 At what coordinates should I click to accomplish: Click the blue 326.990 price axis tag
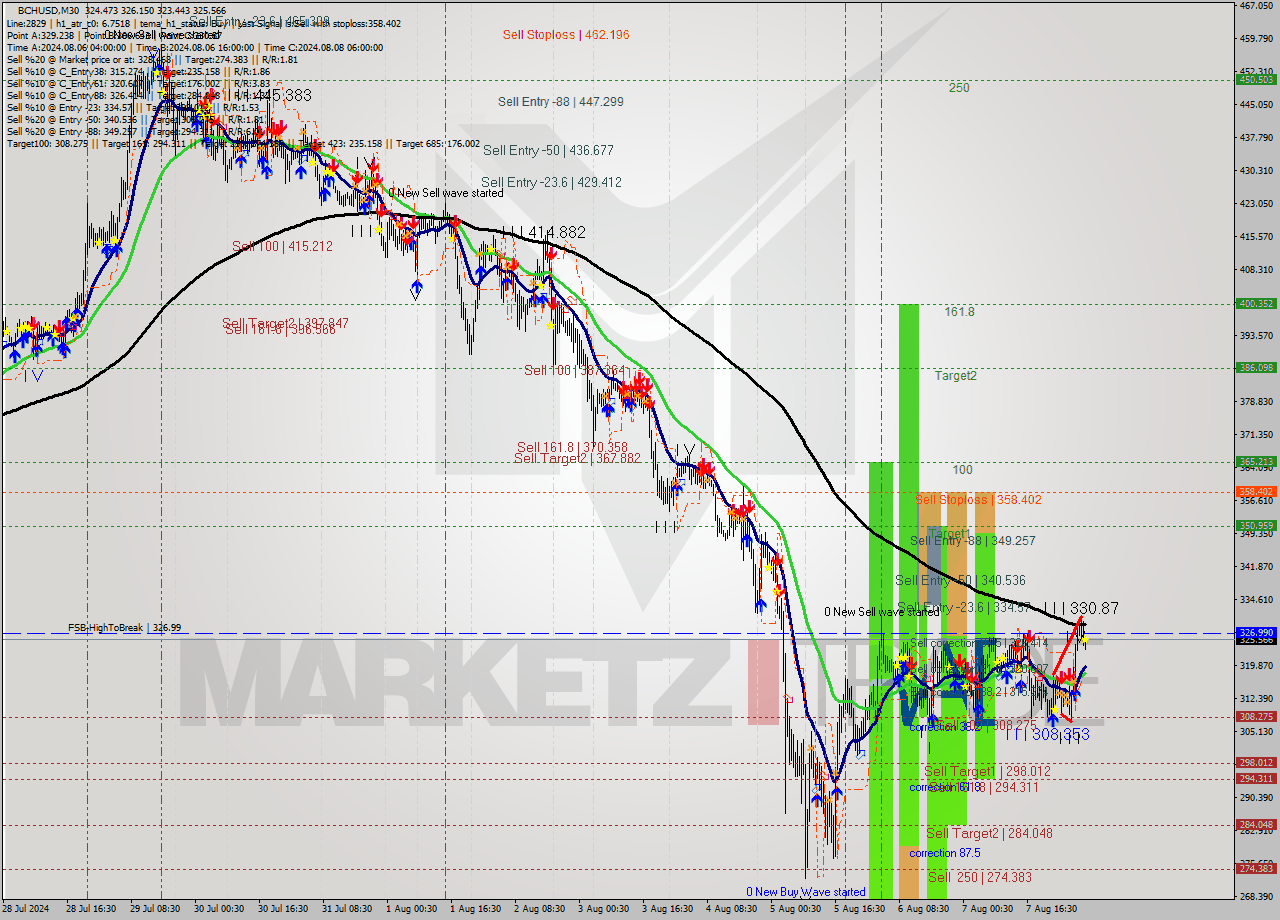click(x=1256, y=633)
